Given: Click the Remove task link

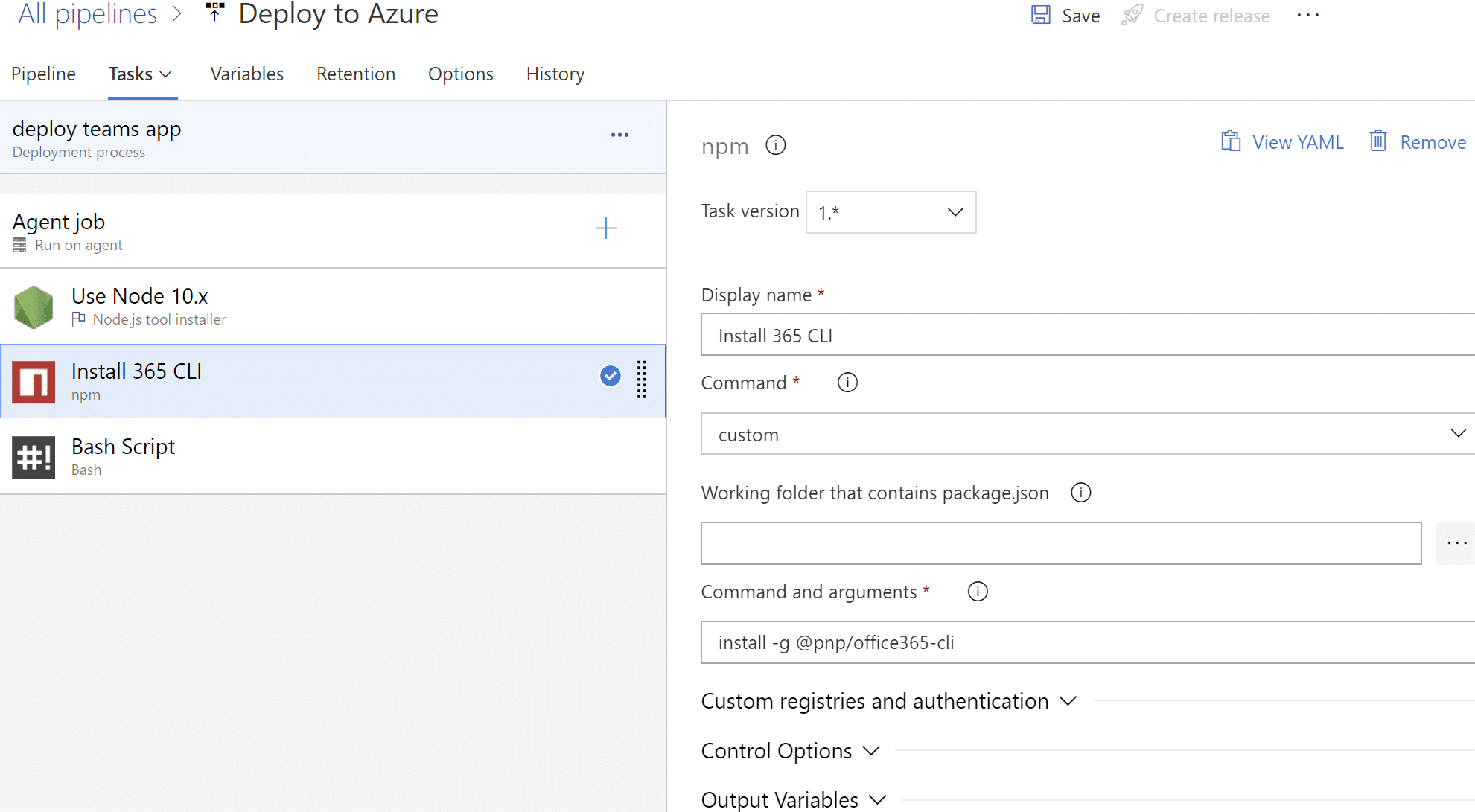Looking at the screenshot, I should [x=1433, y=142].
